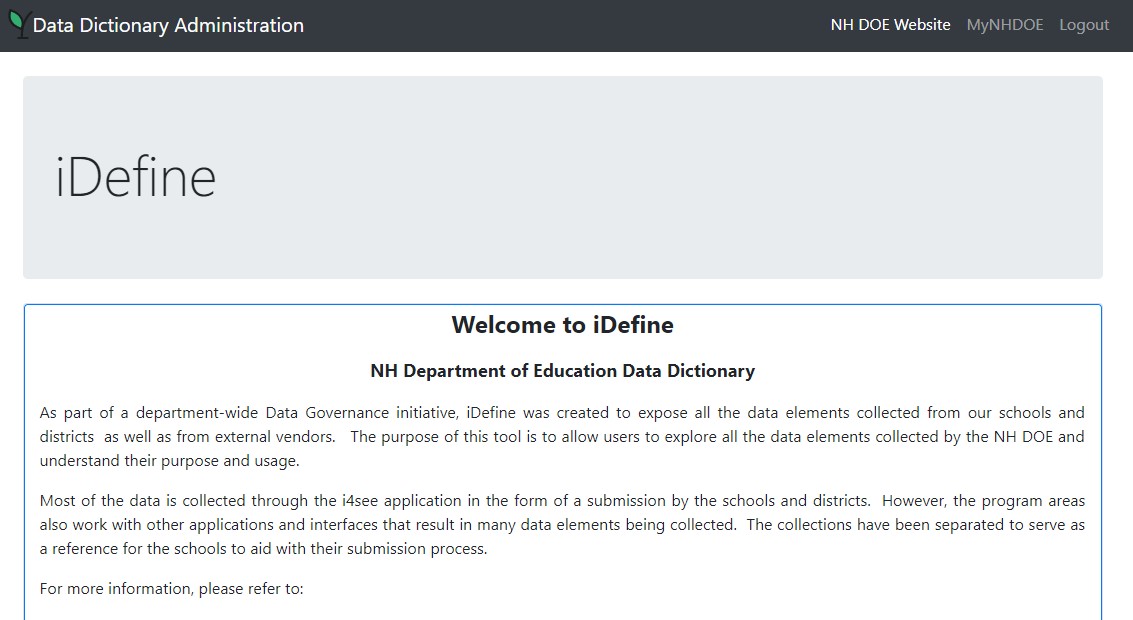Viewport: 1133px width, 620px height.
Task: Open the MyNHDOE nav link
Action: 1004,25
